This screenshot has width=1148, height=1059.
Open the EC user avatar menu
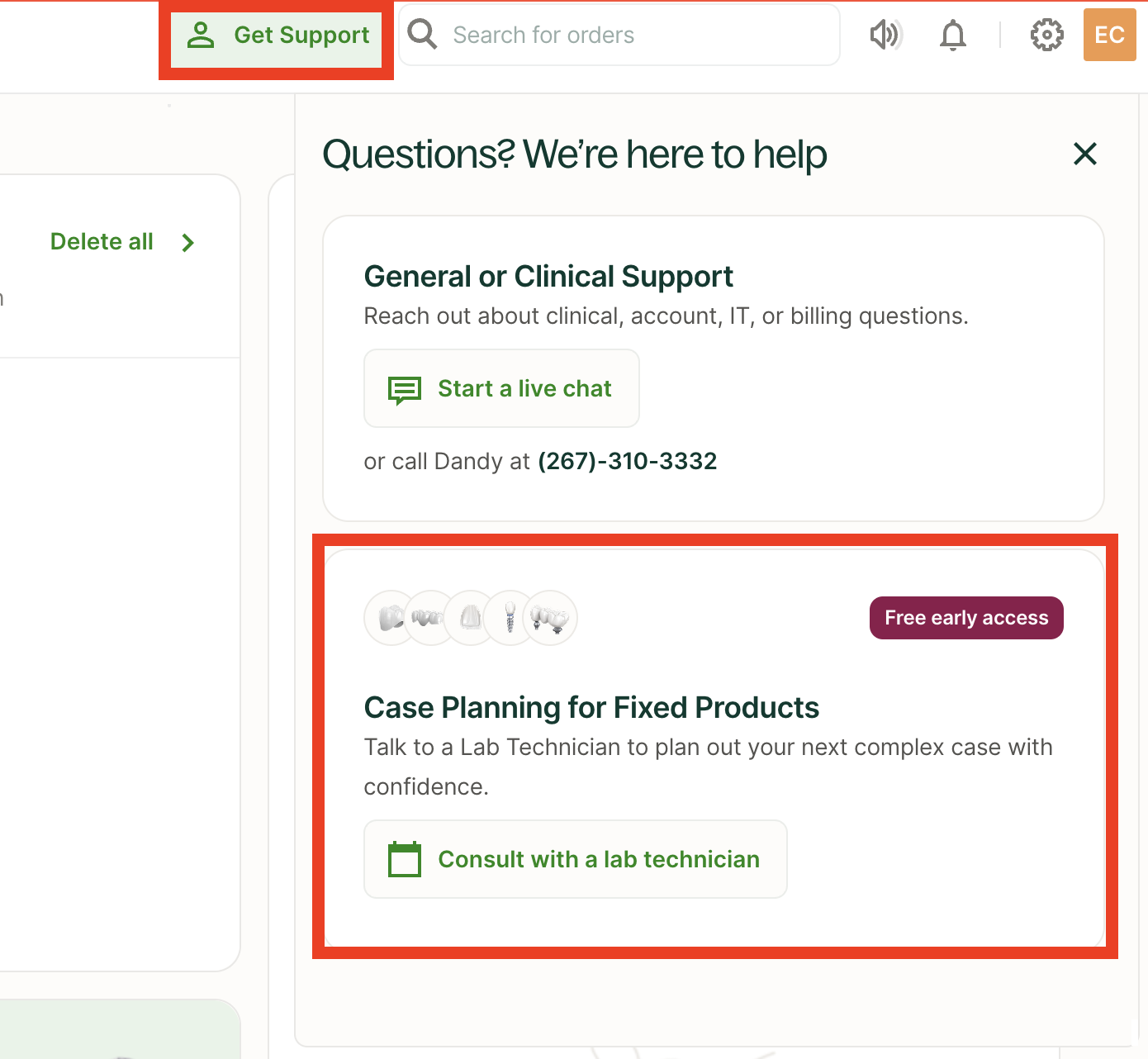click(1109, 35)
